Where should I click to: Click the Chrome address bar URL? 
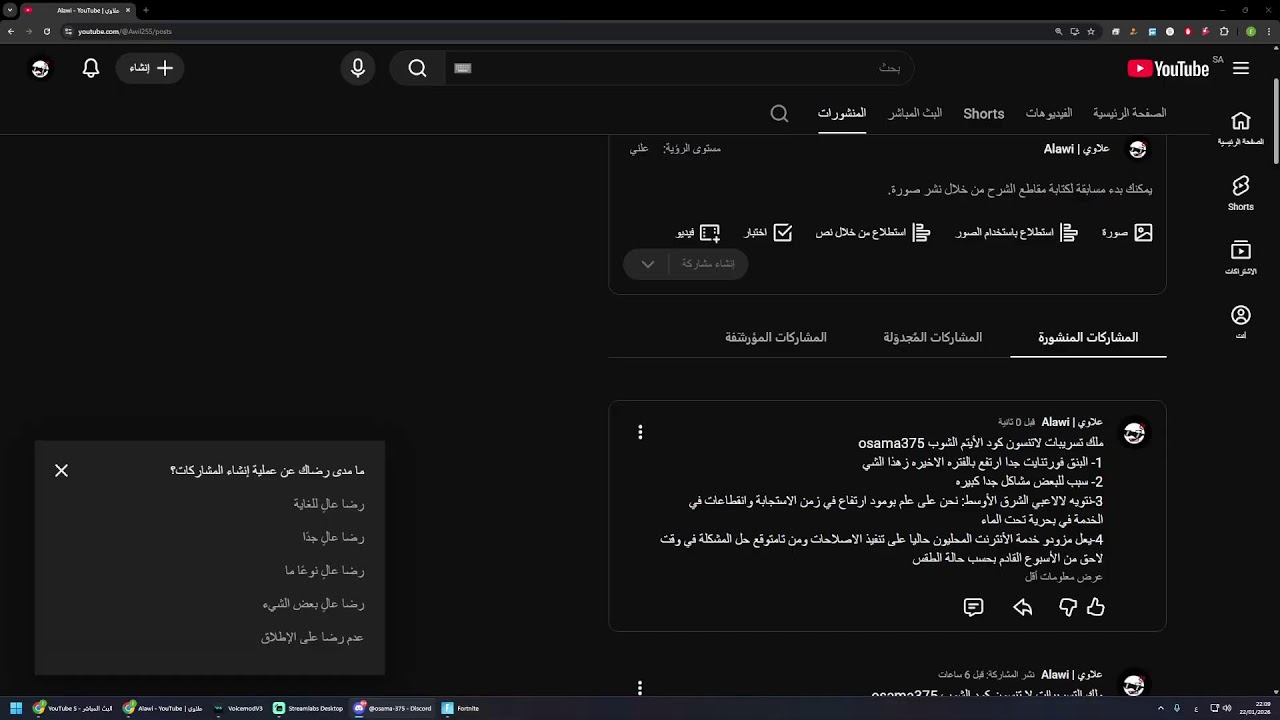125,31
